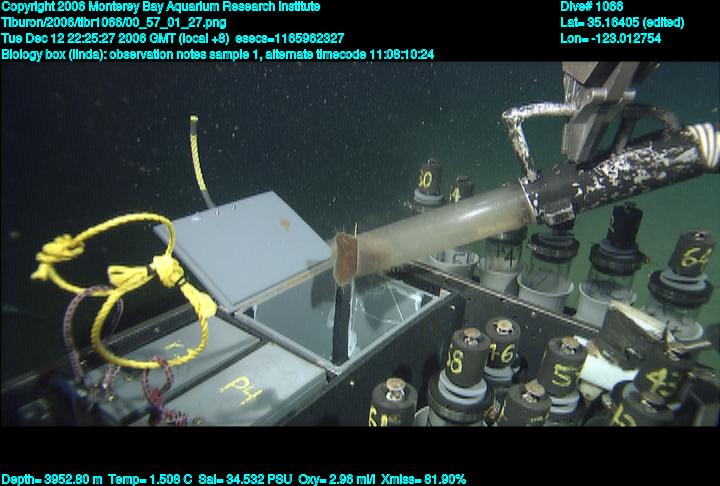
Task: Select the Xmiss= 81.90% reading
Action: 423,480
